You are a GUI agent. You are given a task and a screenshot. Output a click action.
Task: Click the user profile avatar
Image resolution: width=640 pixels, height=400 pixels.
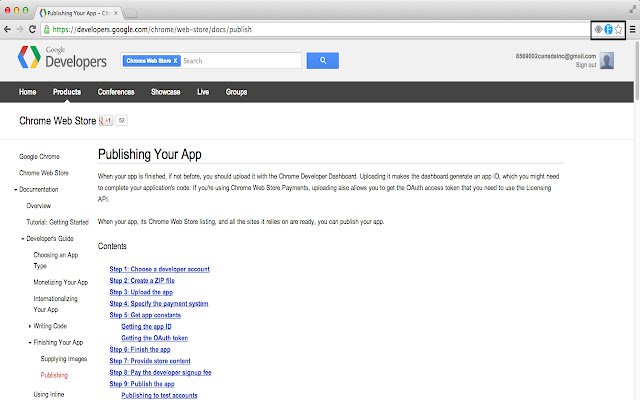[x=607, y=60]
